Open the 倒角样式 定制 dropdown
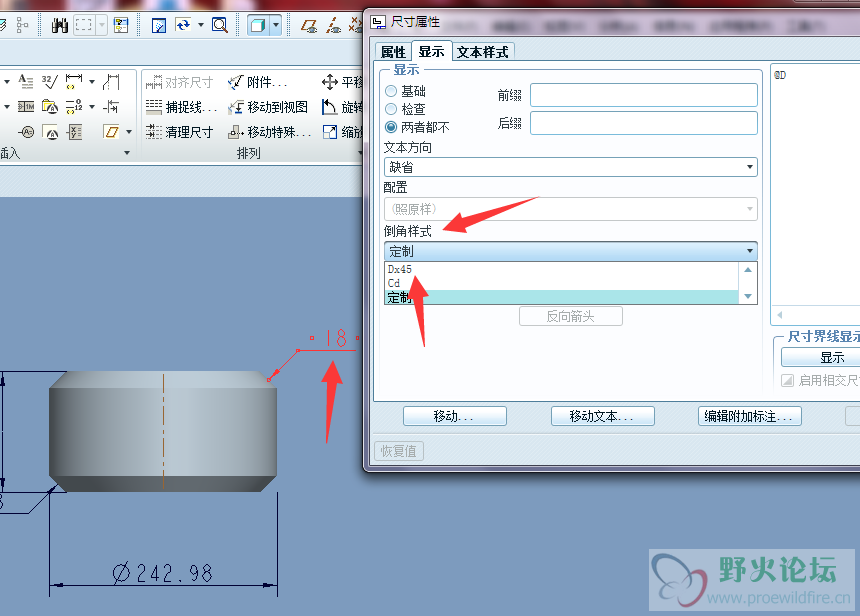 570,251
